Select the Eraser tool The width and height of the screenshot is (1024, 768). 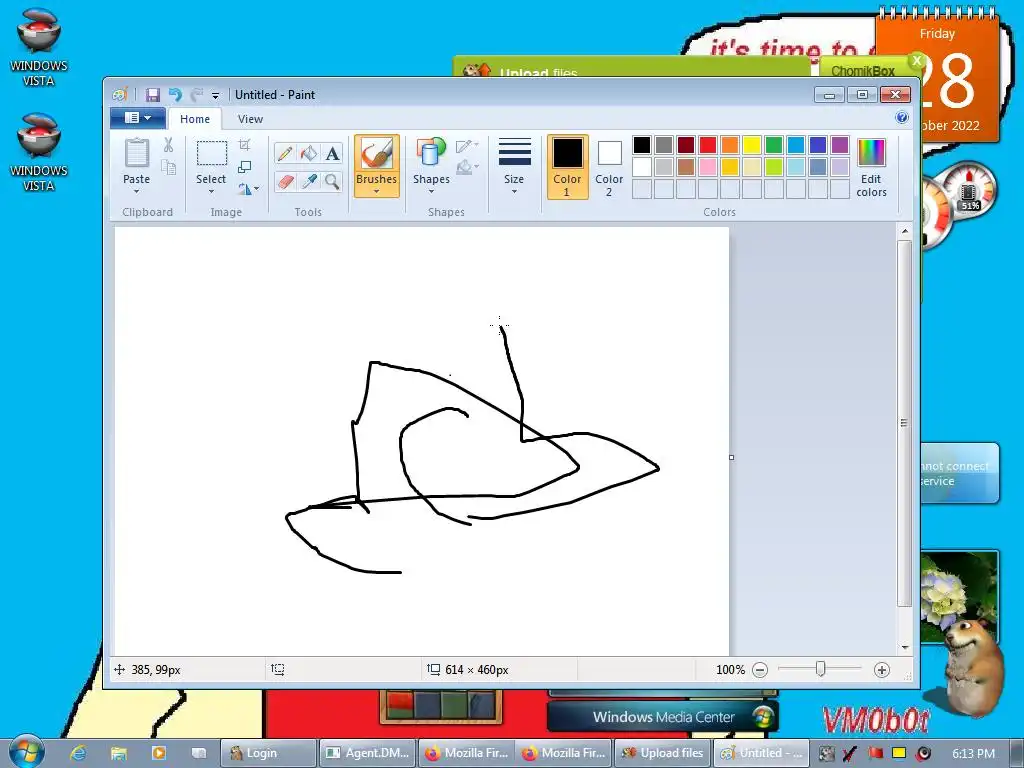tap(285, 181)
